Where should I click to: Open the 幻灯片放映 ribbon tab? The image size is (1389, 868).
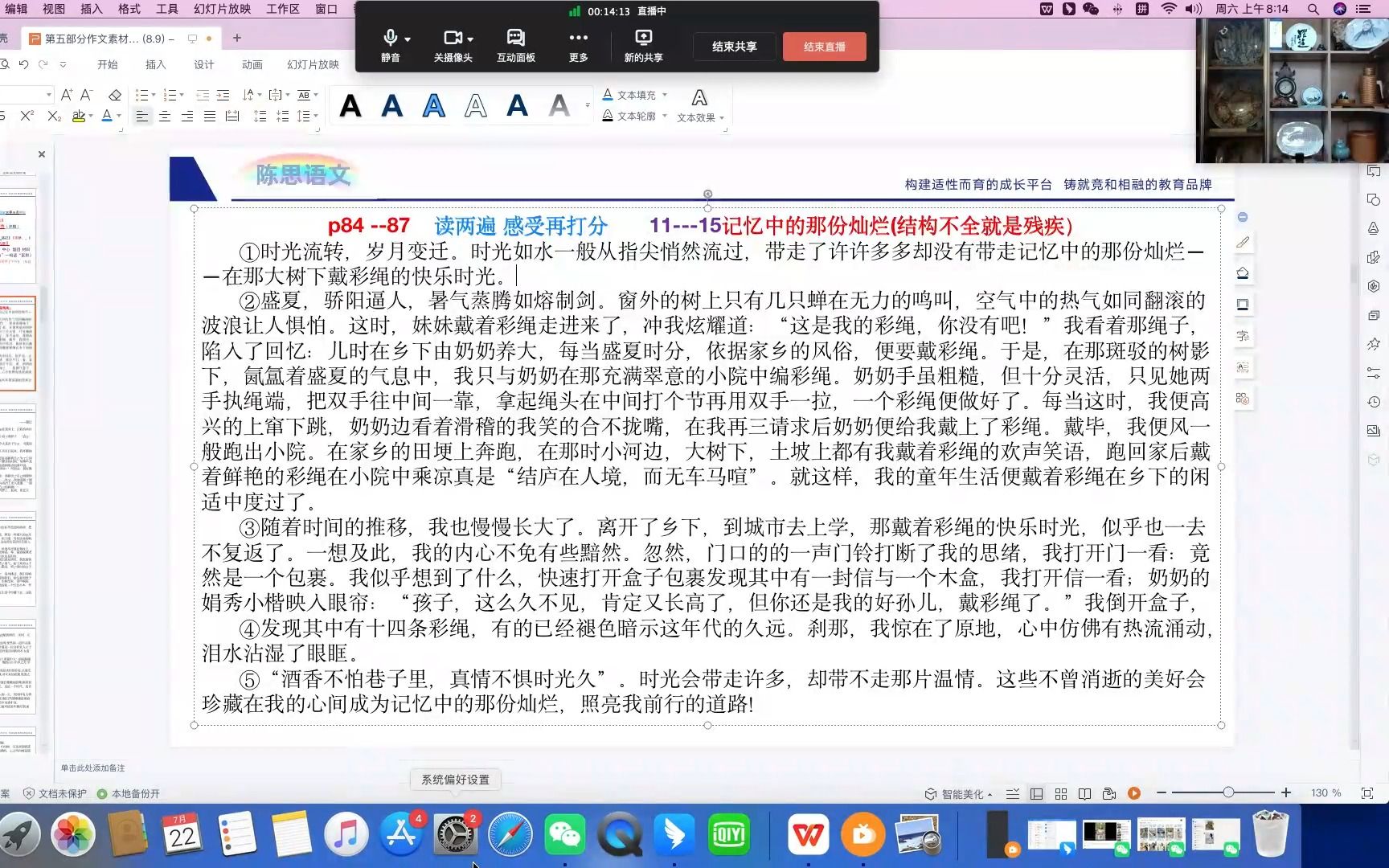click(x=313, y=64)
